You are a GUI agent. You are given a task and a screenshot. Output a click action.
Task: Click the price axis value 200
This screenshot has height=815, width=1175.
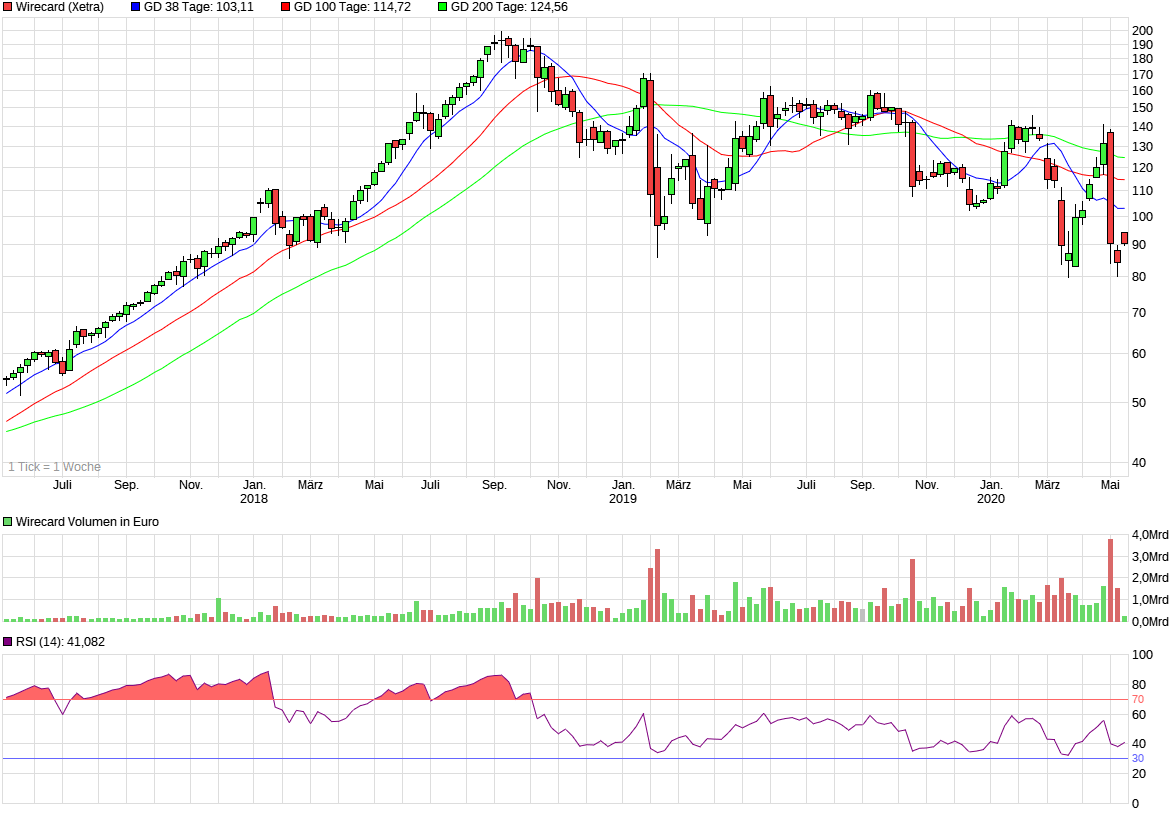click(1142, 31)
